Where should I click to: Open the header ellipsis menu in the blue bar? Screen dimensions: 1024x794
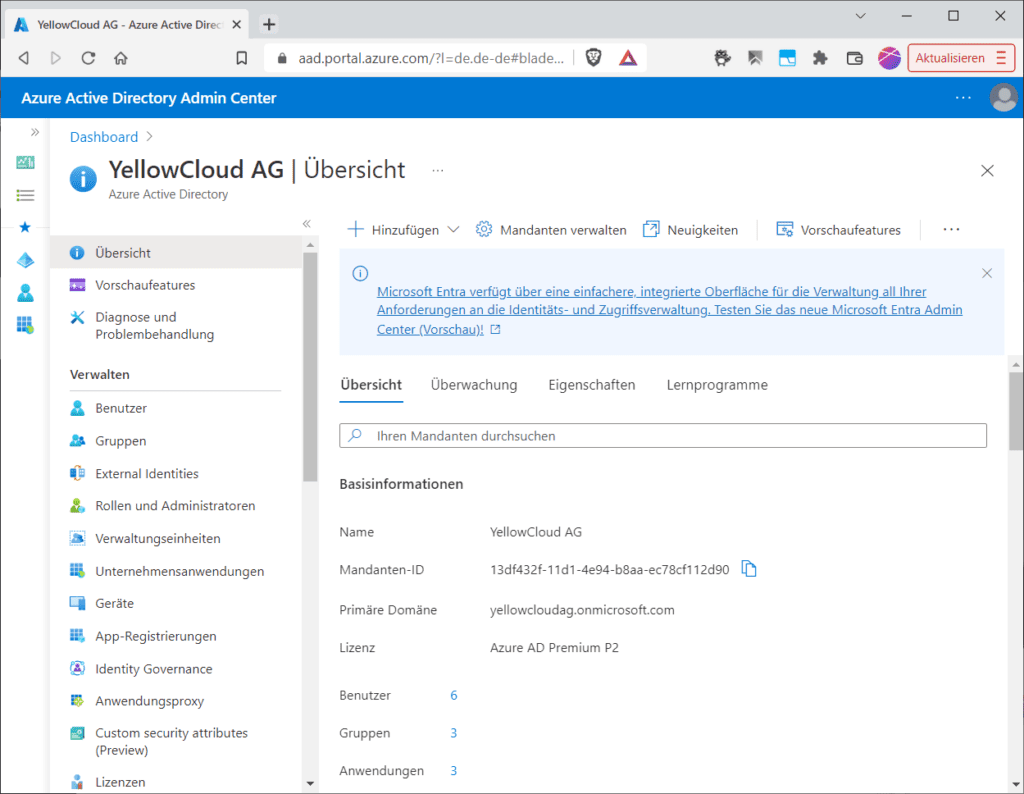pos(963,98)
